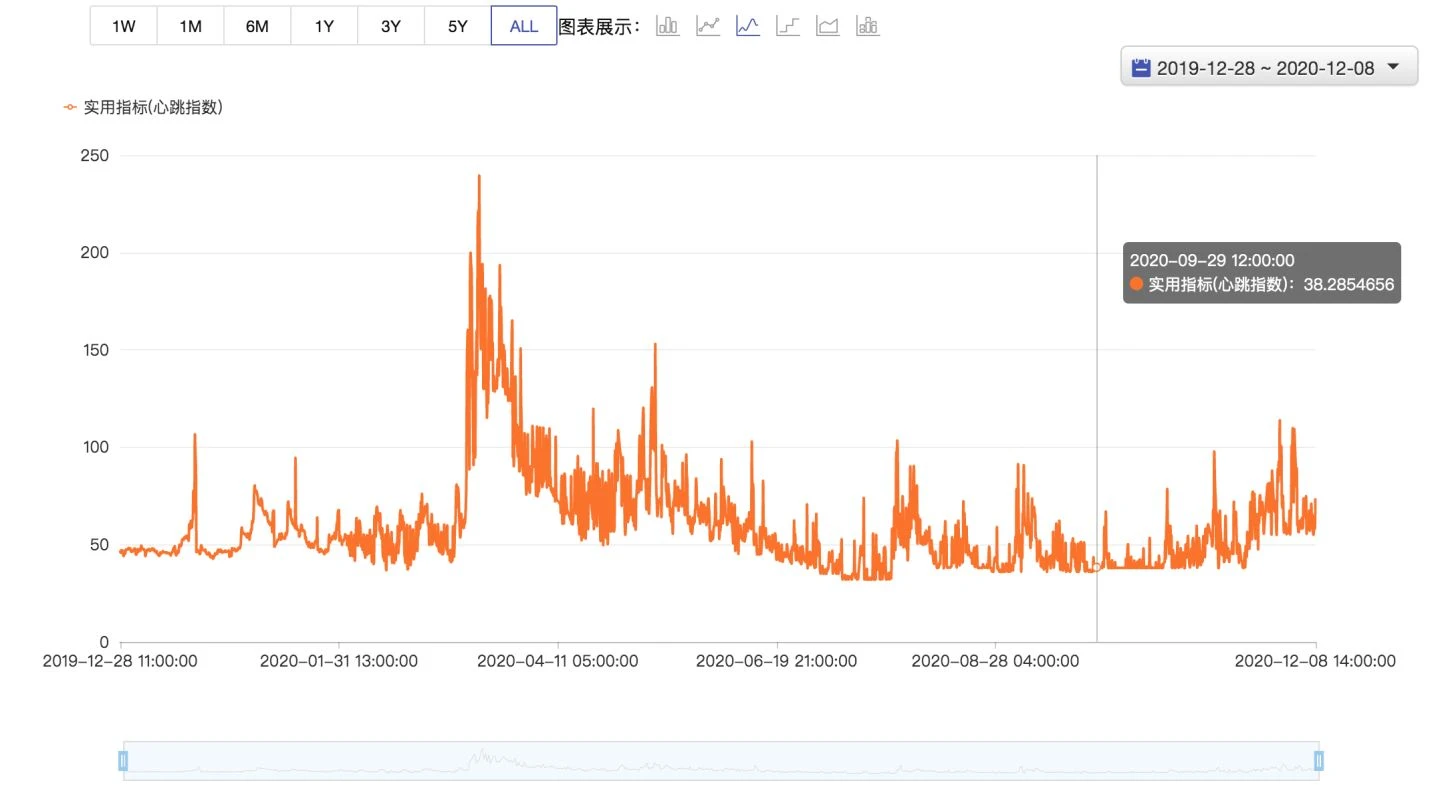Viewport: 1440px width, 785px height.
Task: Switch to the step line chart icon
Action: pyautogui.click(x=788, y=26)
